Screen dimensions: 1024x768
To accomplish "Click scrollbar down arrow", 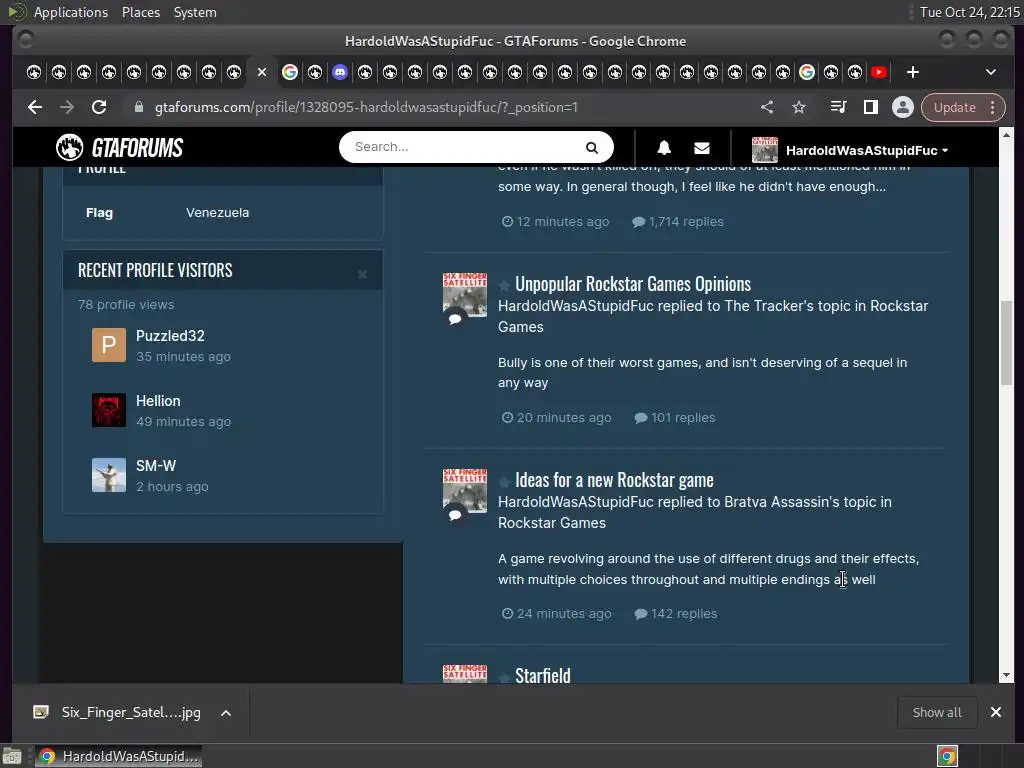I will pos(1006,675).
